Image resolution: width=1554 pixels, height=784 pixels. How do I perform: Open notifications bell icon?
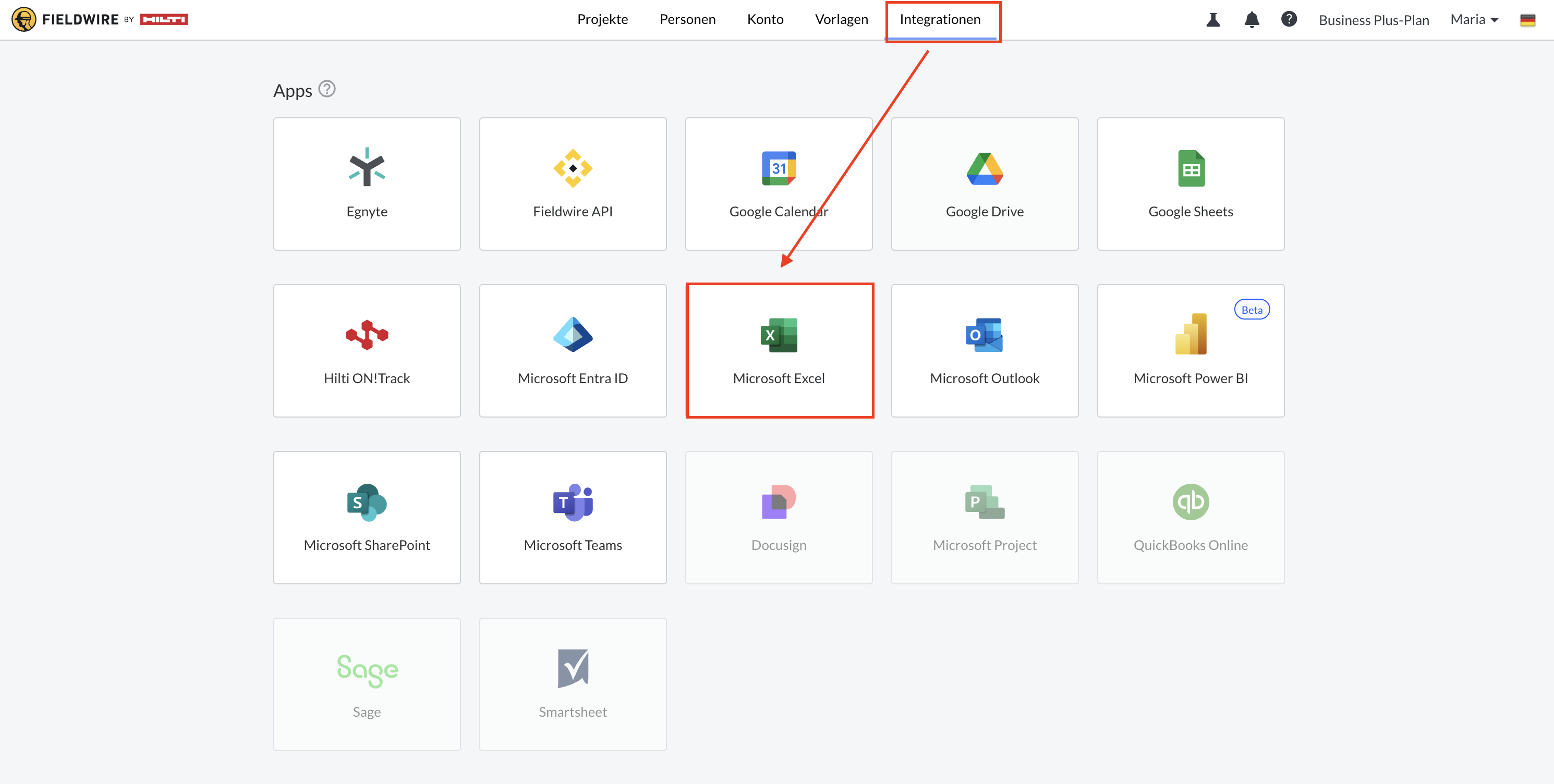pyautogui.click(x=1252, y=20)
